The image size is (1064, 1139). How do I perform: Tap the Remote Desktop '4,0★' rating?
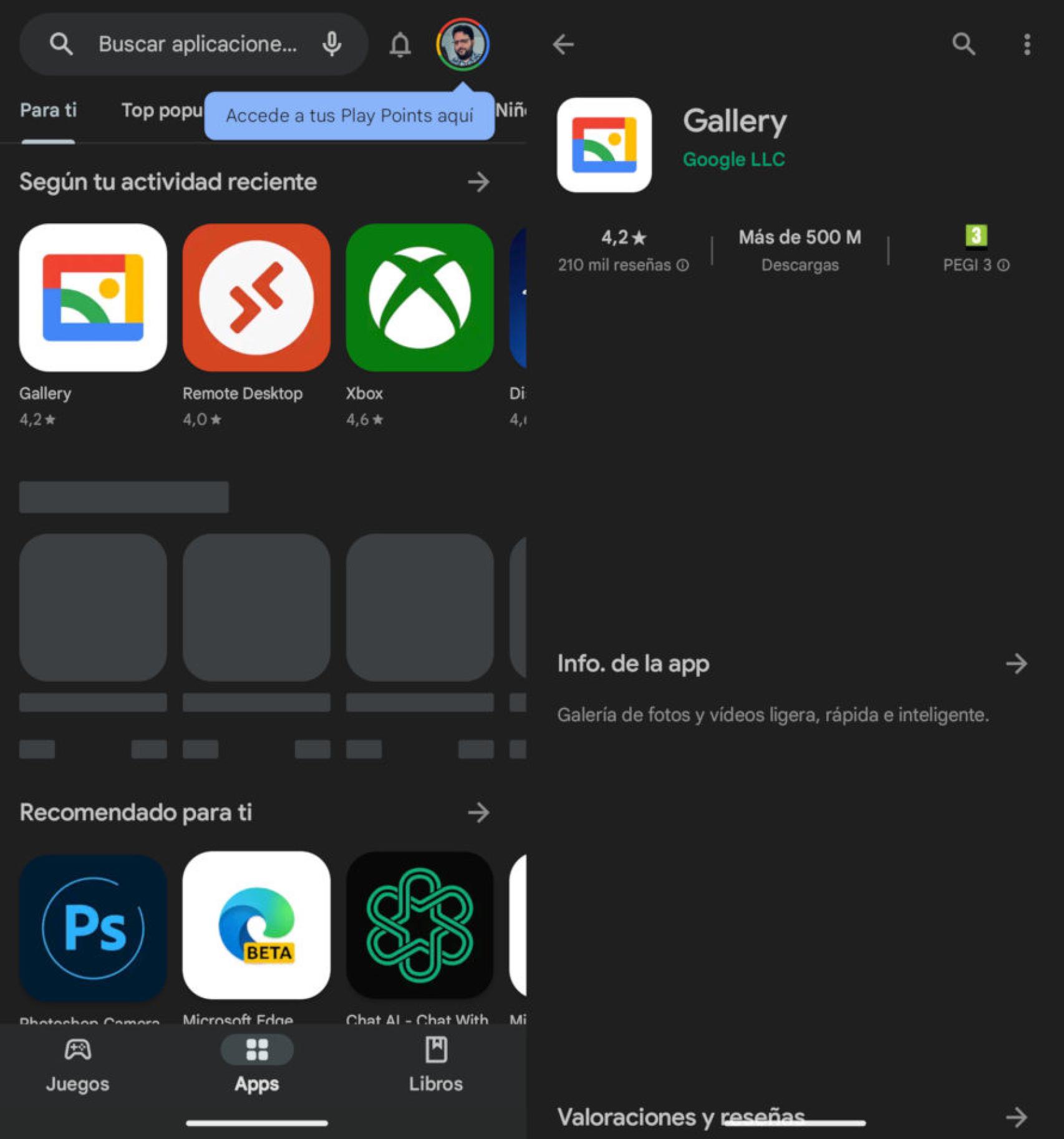[202, 420]
